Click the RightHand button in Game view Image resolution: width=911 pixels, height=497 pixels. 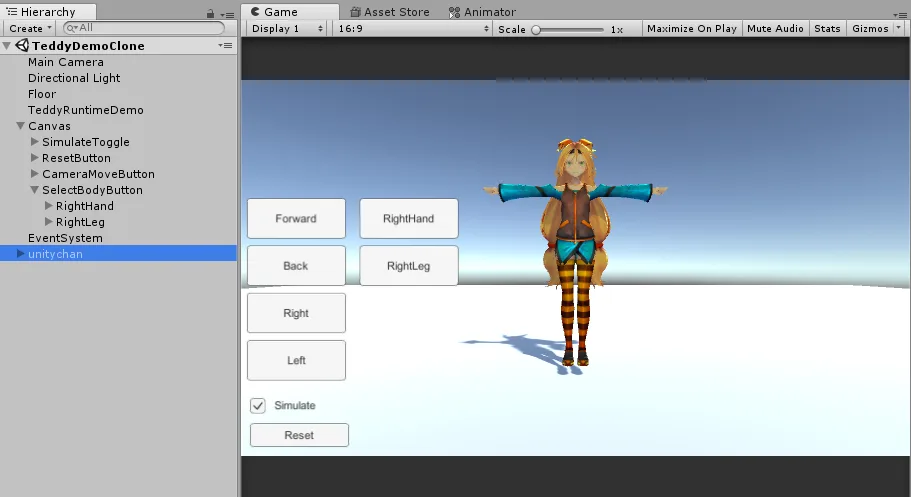(408, 219)
